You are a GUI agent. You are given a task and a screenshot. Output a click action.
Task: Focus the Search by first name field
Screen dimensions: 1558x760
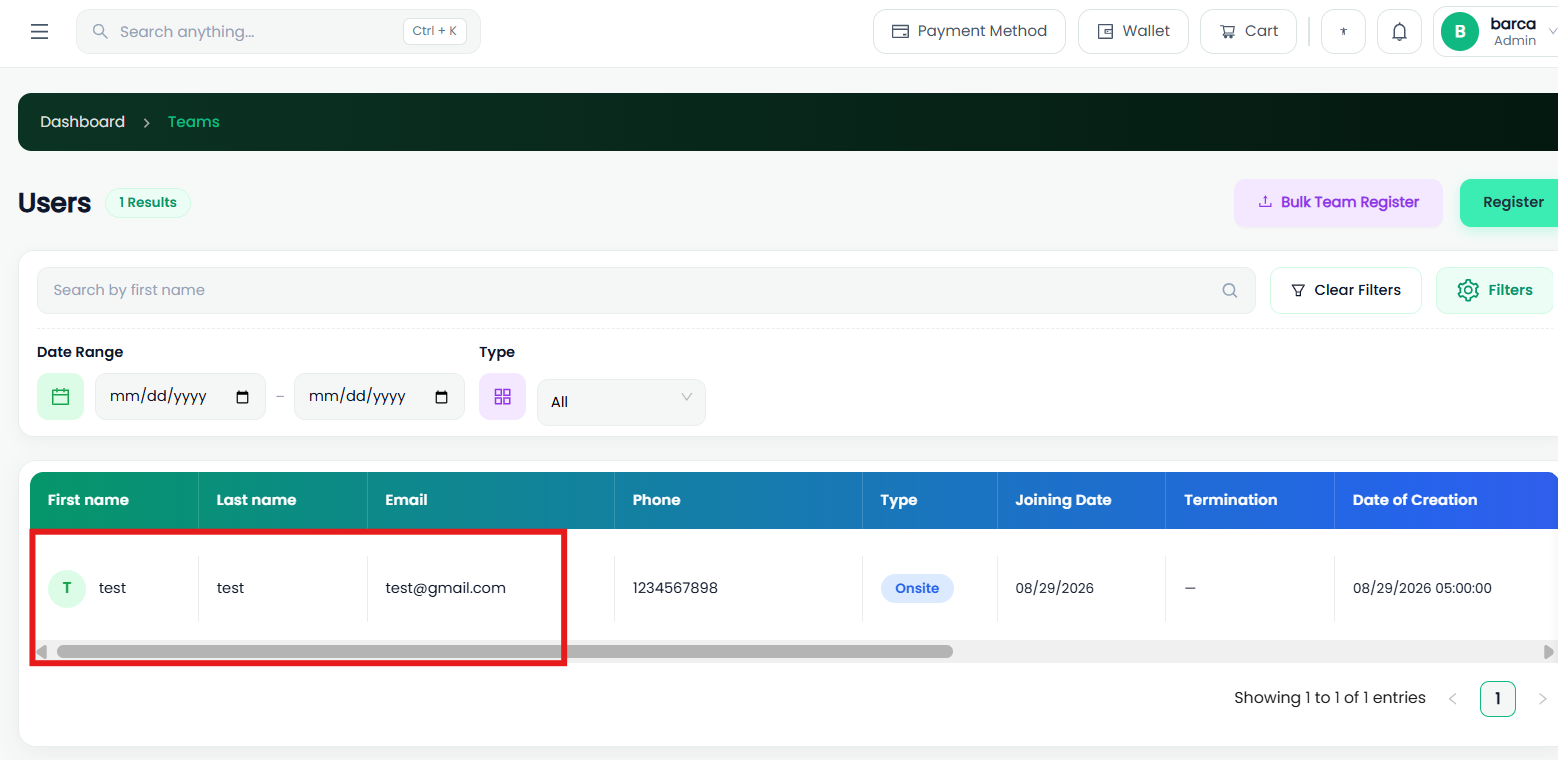tap(646, 291)
